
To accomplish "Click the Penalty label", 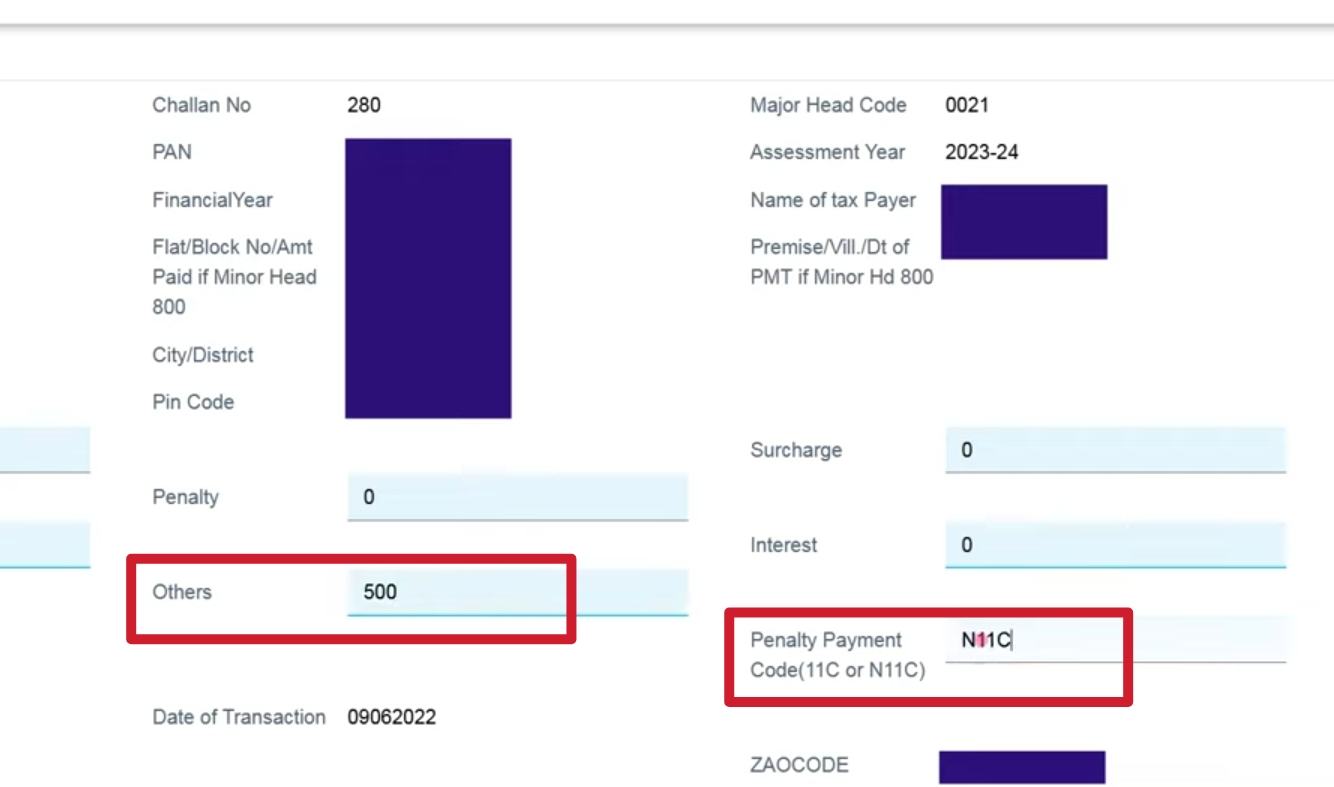I will tap(185, 497).
